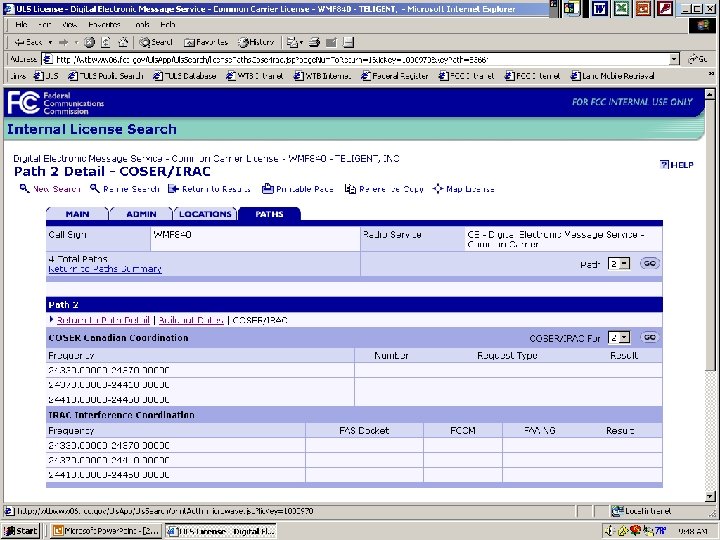Open the ULS Database link shortcut
Viewport: 720px width, 540px height.
(185, 76)
